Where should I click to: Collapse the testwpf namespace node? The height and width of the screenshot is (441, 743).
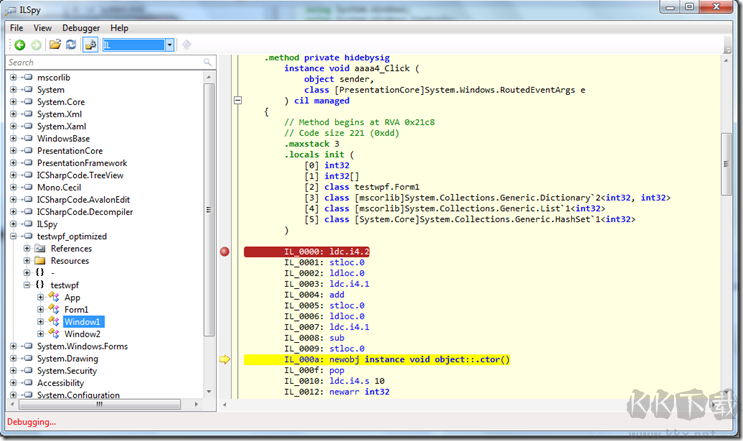pos(26,285)
